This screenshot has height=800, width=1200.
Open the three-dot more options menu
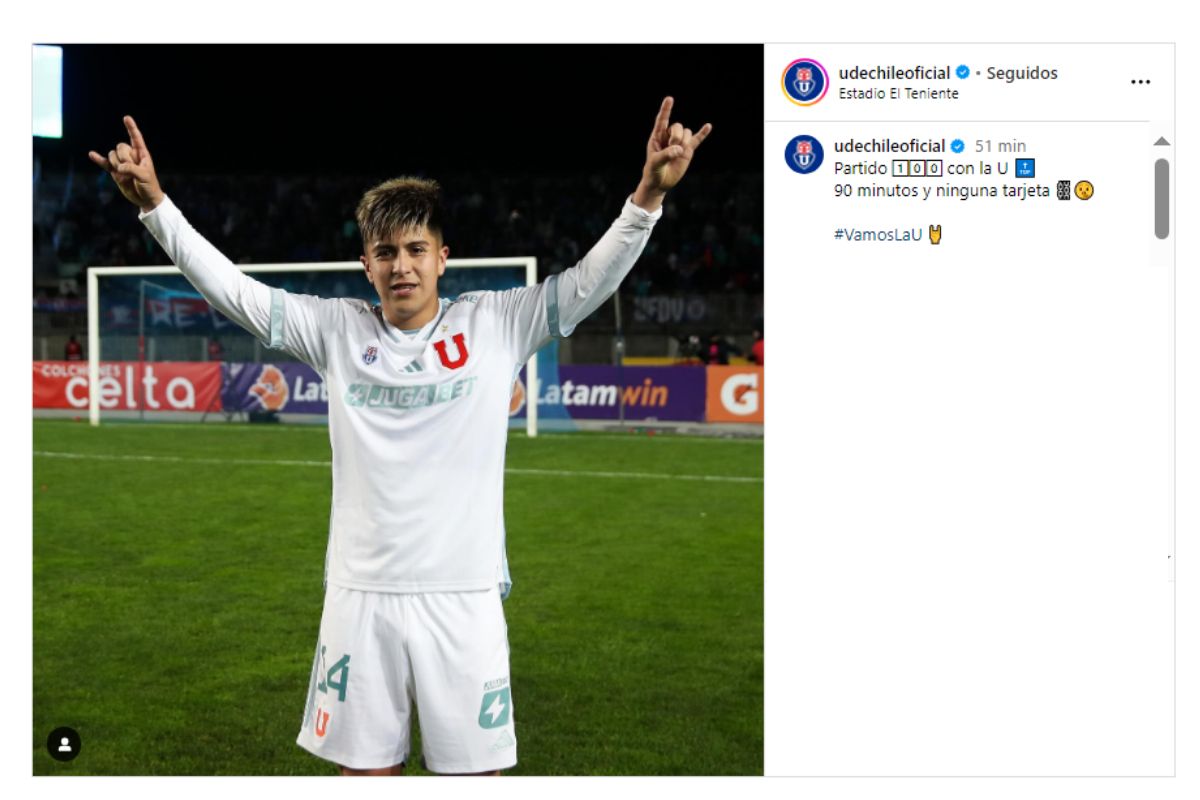(x=1140, y=82)
